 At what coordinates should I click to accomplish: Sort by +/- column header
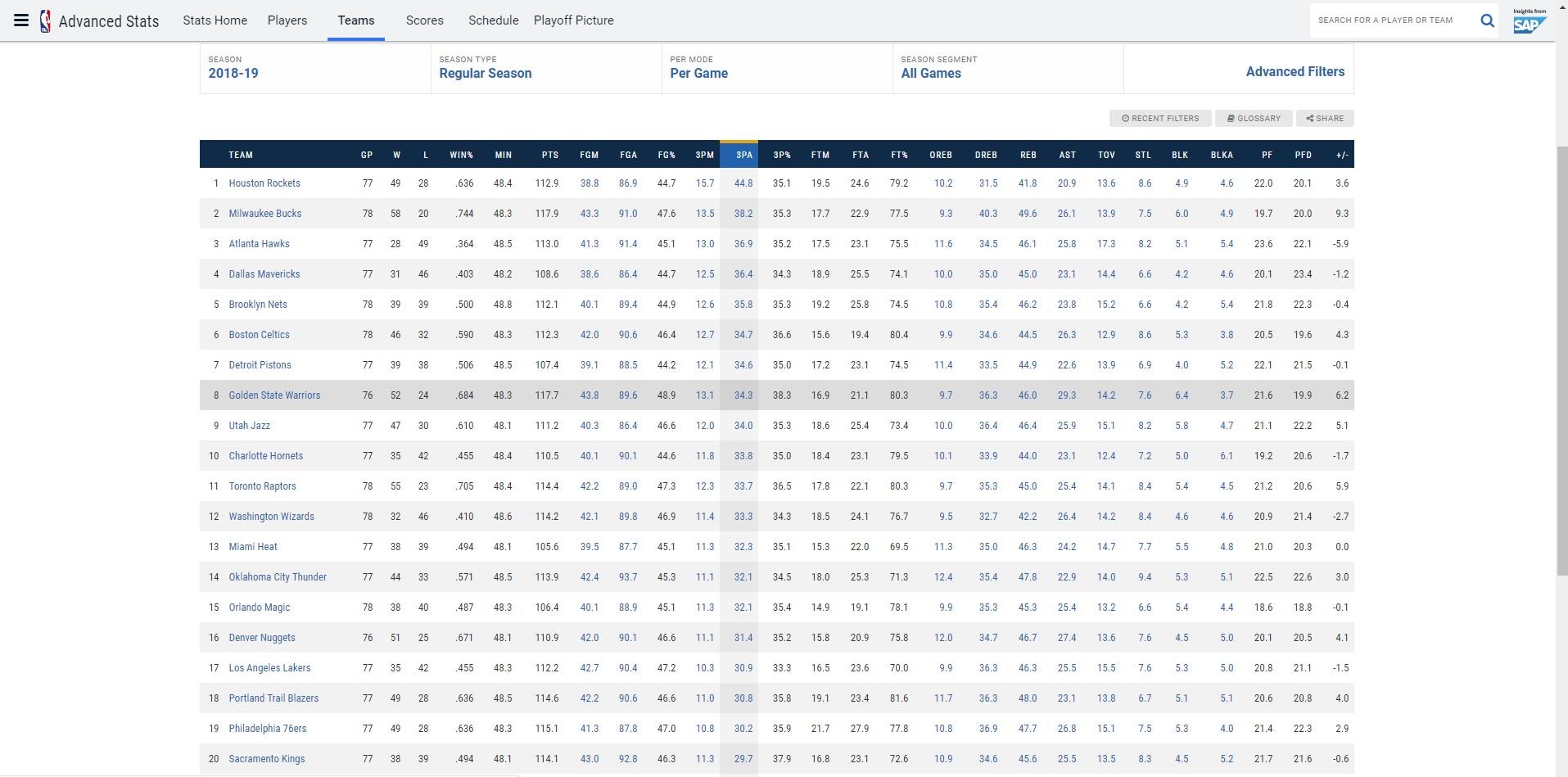[1342, 155]
